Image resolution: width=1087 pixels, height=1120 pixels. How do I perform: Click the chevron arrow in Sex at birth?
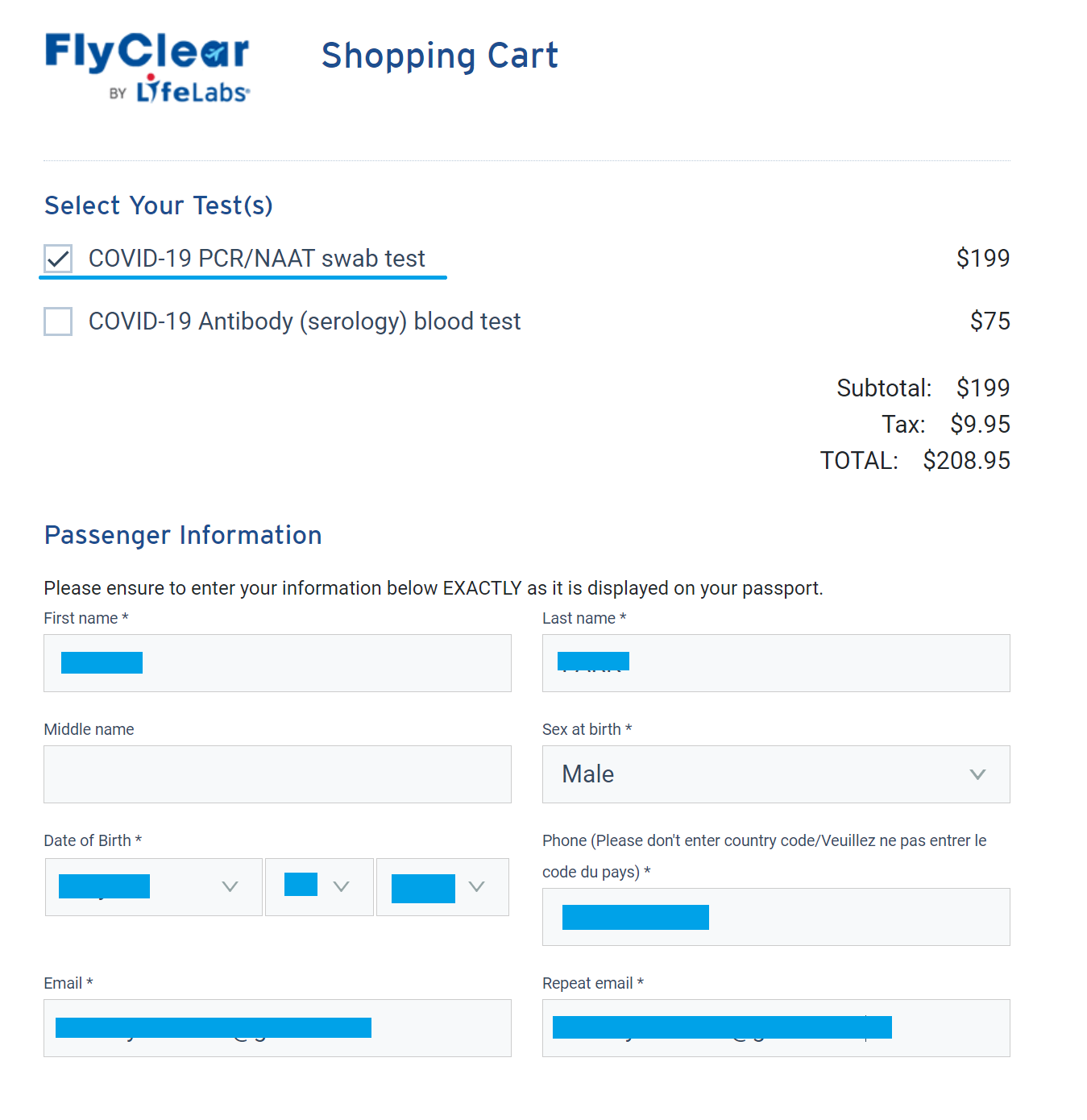click(x=977, y=774)
